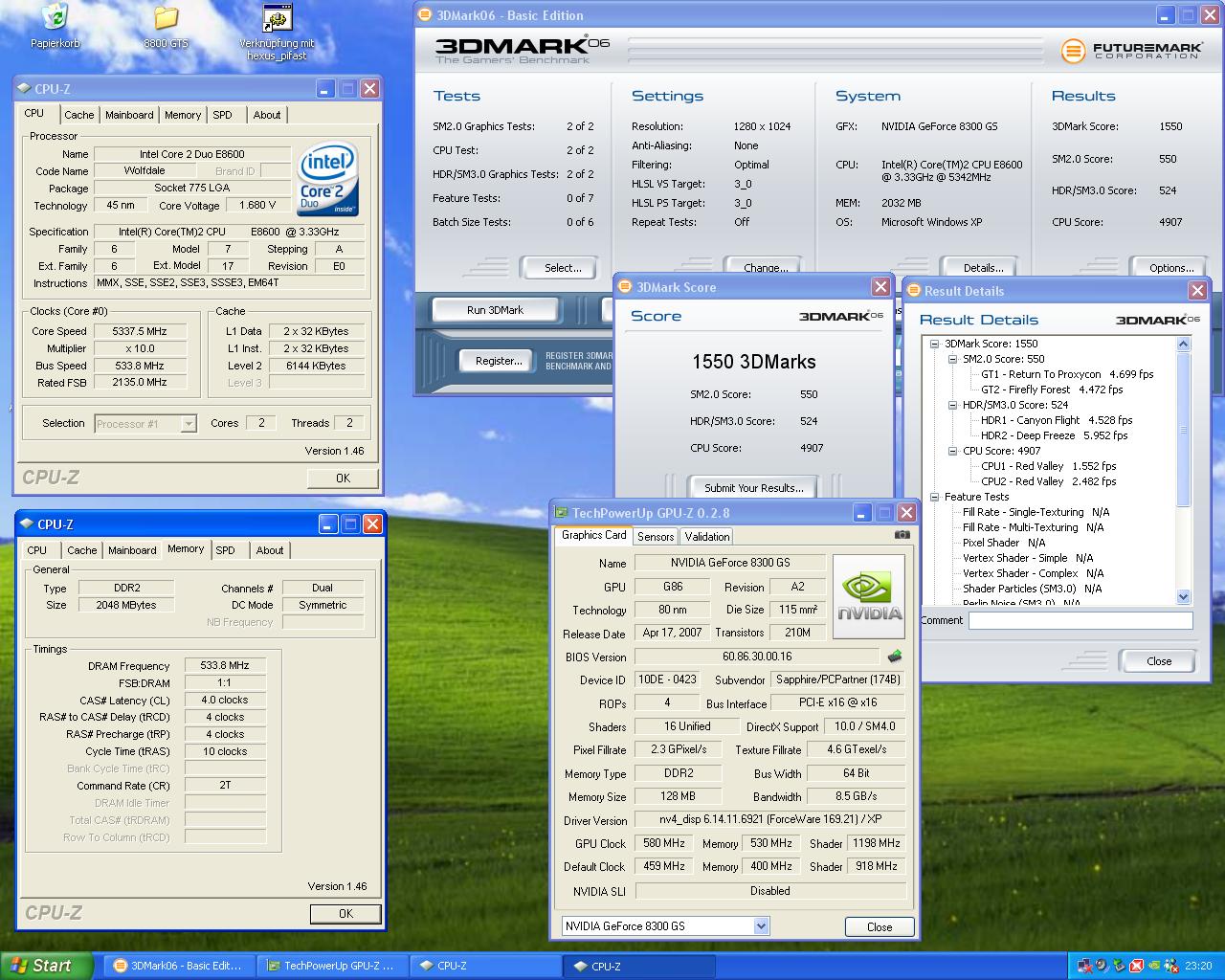Image resolution: width=1225 pixels, height=980 pixels.
Task: Click the Messenger tray icon
Action: (x=1171, y=966)
